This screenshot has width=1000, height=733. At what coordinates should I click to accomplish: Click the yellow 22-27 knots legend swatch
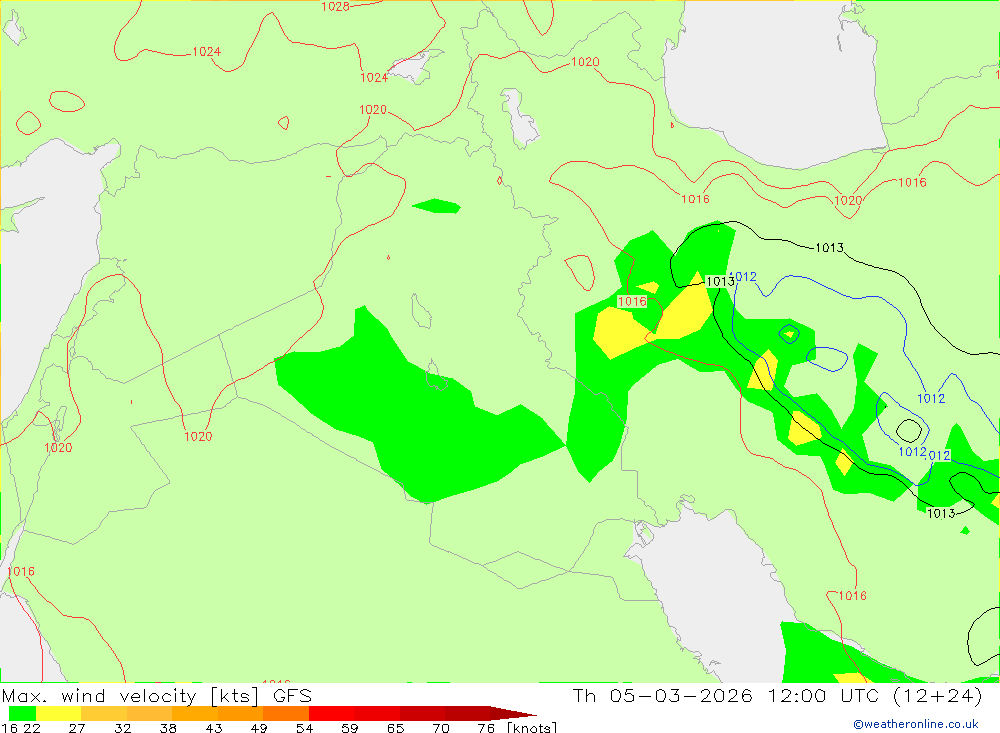[59, 713]
